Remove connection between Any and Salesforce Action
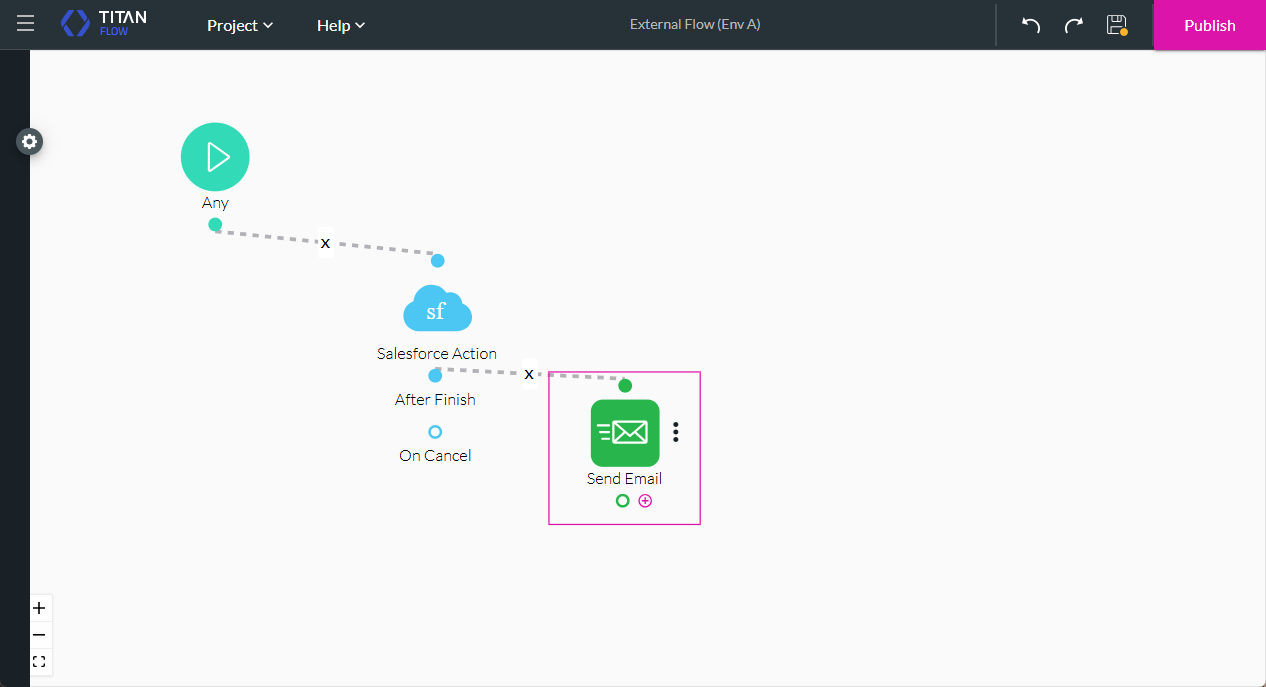The image size is (1266, 687). pyautogui.click(x=325, y=243)
